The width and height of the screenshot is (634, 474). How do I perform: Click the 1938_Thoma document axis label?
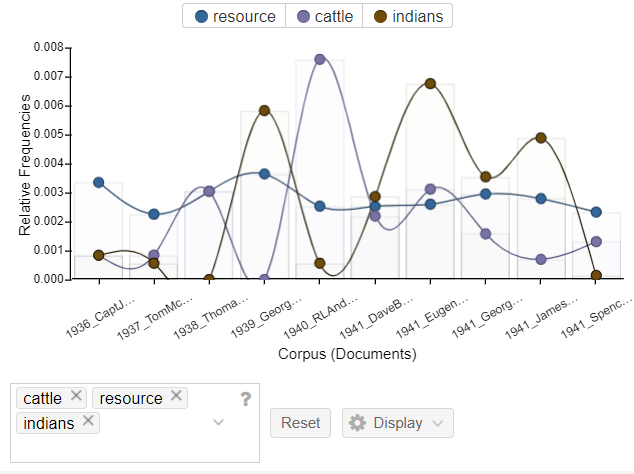[x=210, y=319]
